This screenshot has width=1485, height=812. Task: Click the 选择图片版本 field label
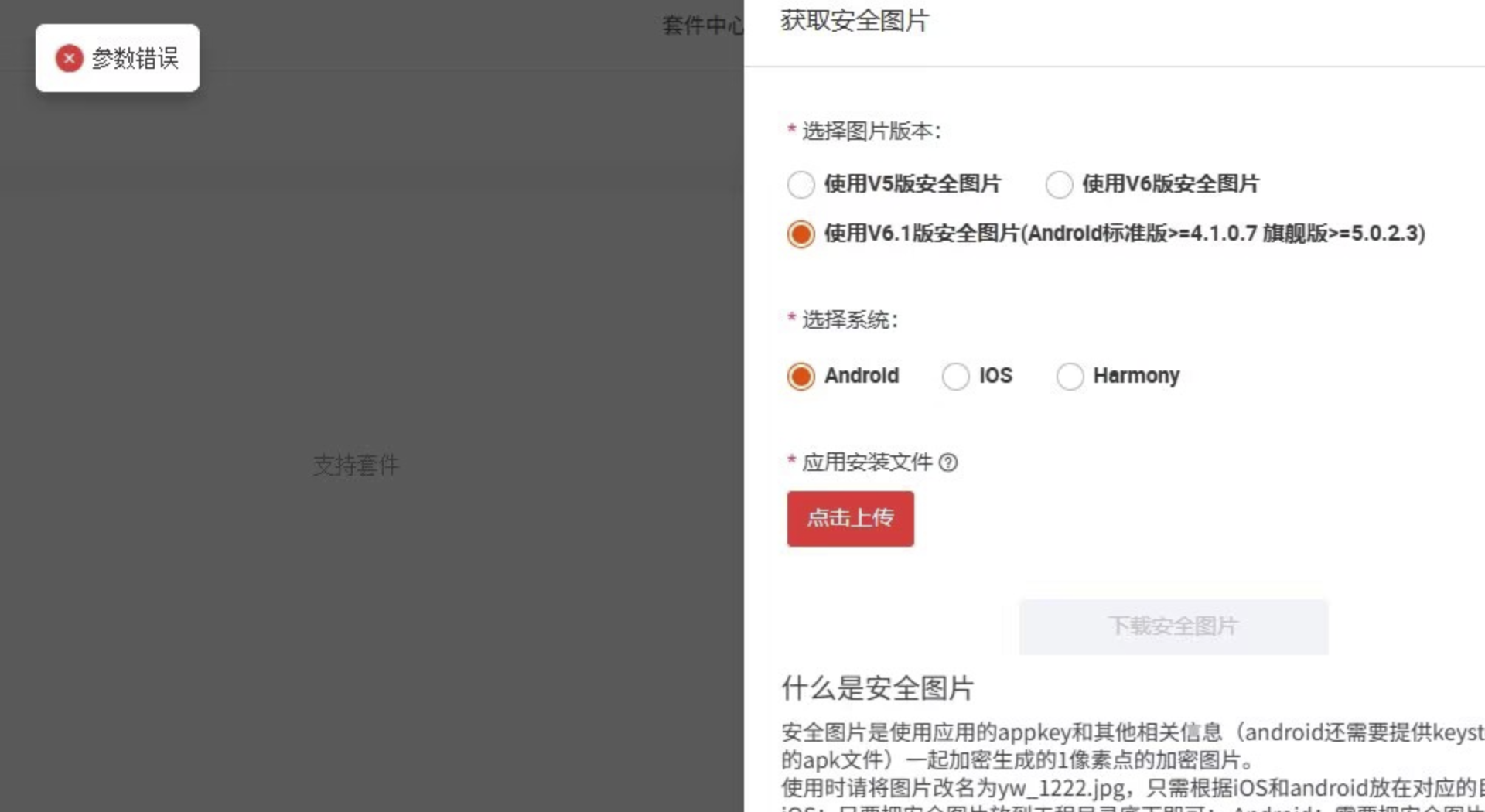pos(871,131)
